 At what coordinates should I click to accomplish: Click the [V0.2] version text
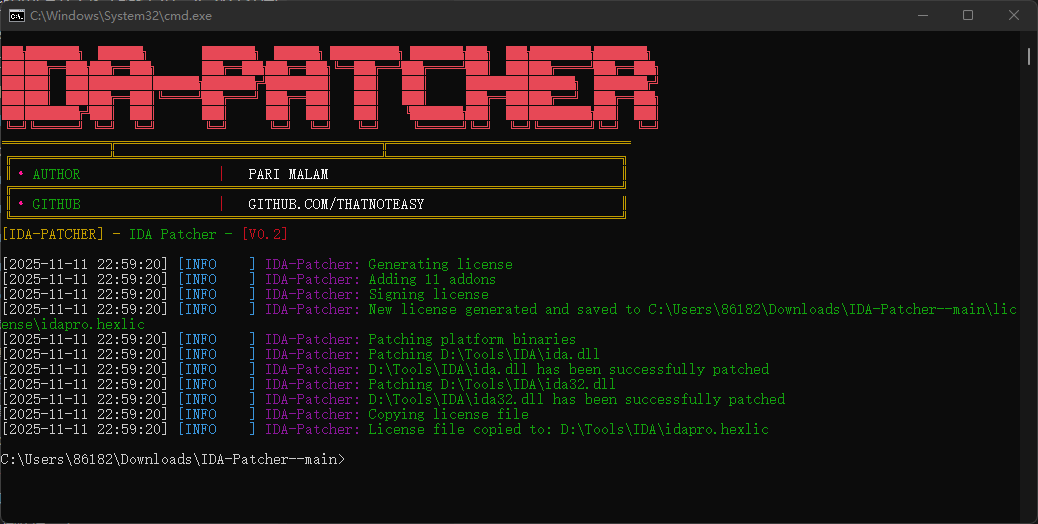click(x=265, y=234)
